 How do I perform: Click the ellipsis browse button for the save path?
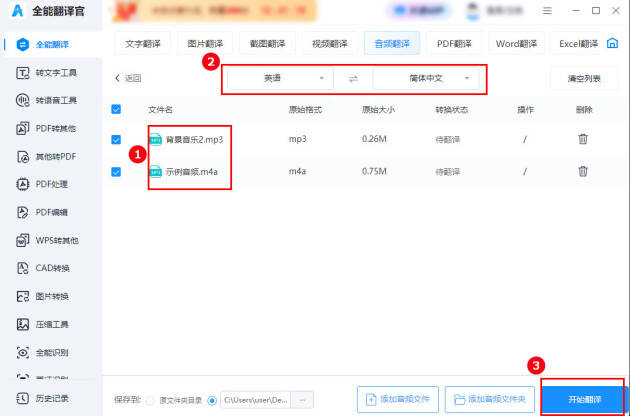[x=302, y=400]
